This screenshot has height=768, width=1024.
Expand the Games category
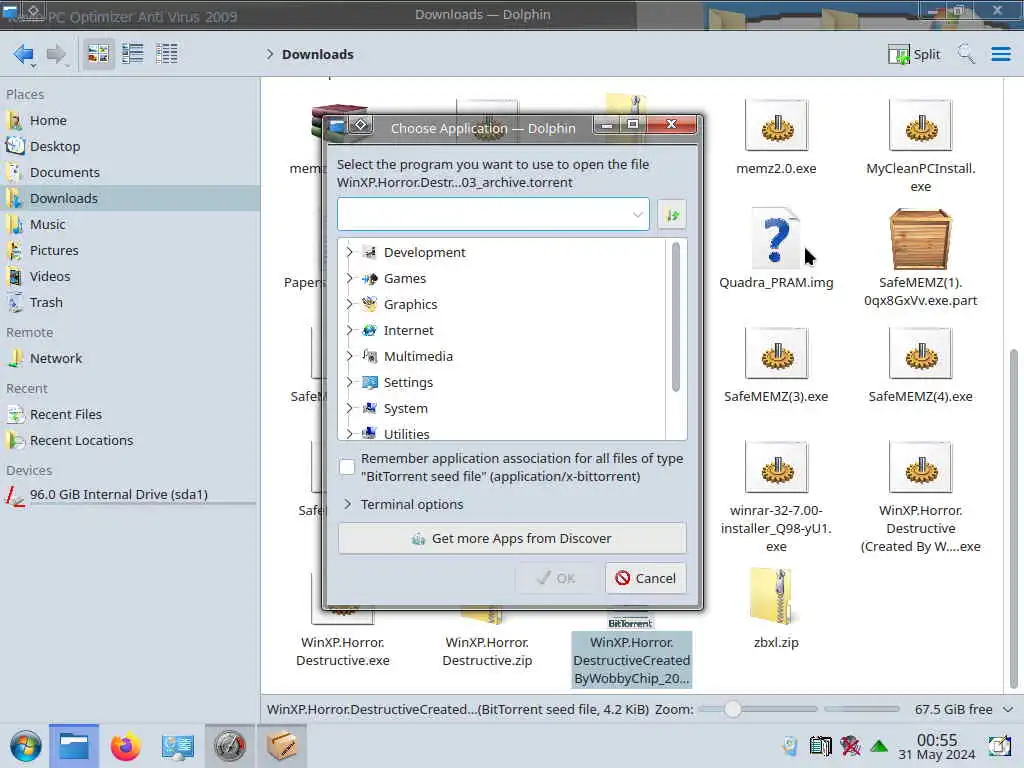click(349, 278)
